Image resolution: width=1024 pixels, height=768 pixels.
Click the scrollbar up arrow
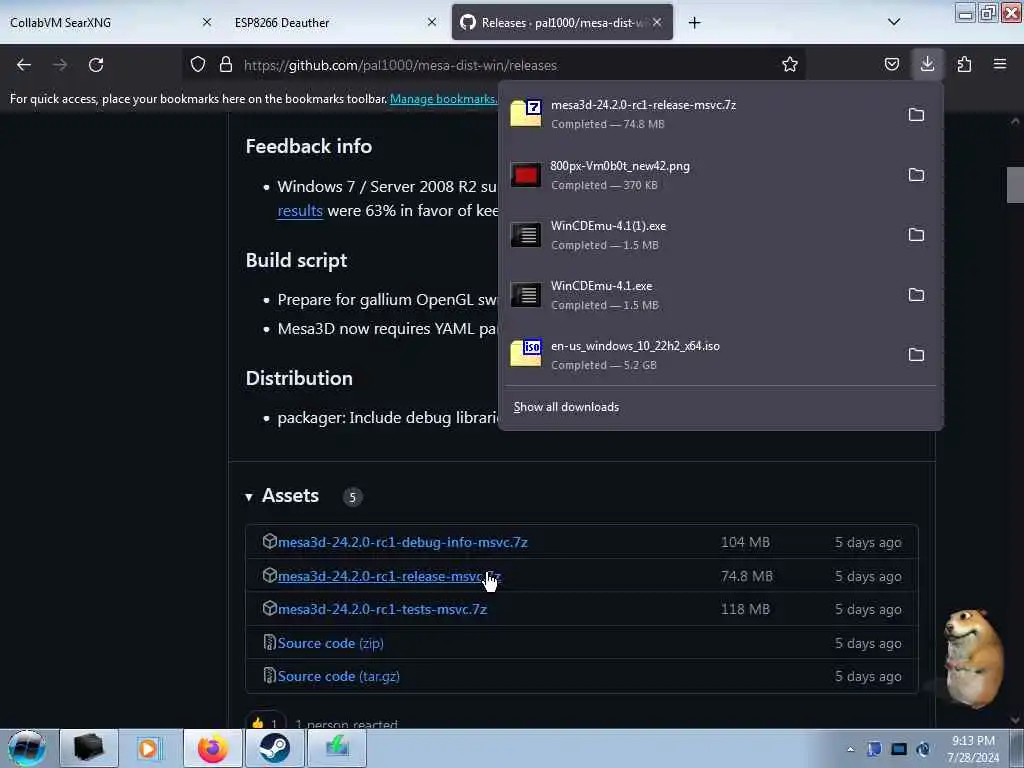pyautogui.click(x=1015, y=121)
